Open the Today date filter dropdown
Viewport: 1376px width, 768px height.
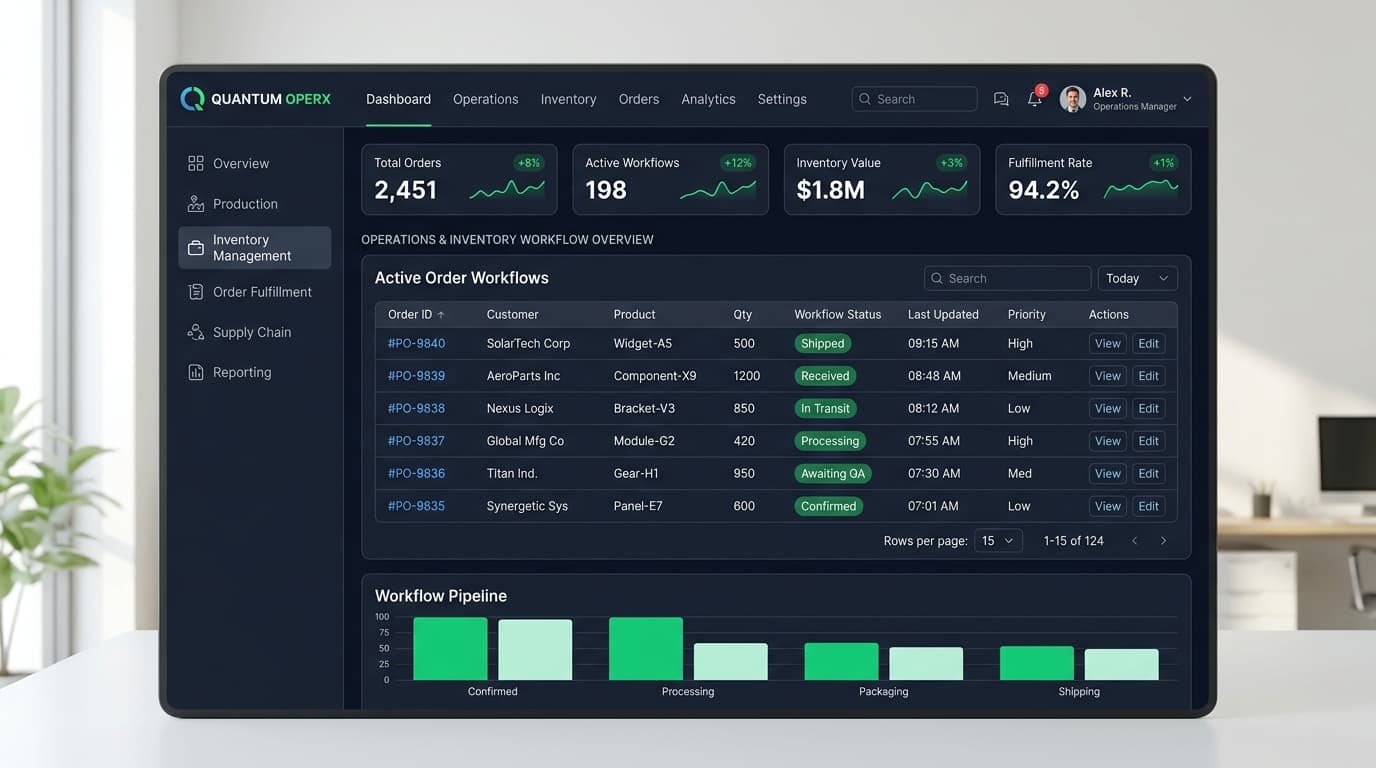[x=1138, y=278]
